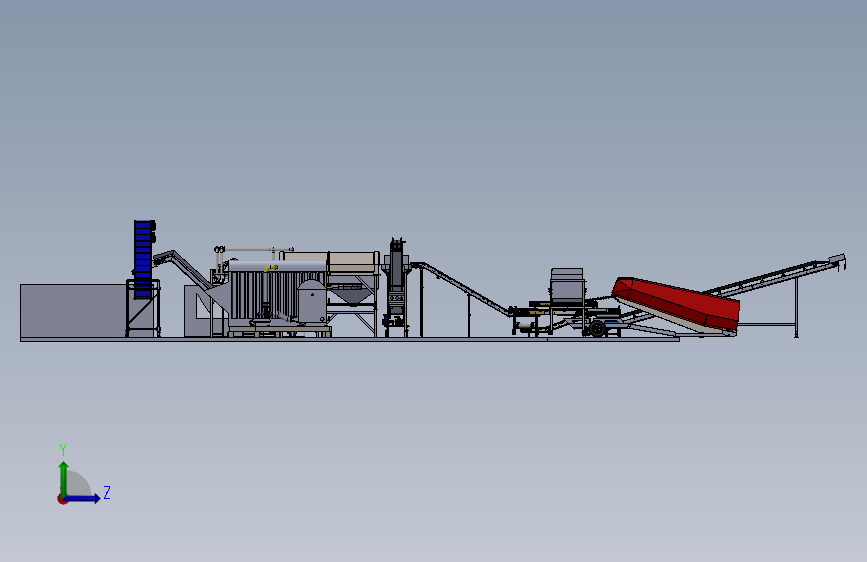Select the vertical support leg at far right
Screen dimensions: 867x562
click(796, 307)
